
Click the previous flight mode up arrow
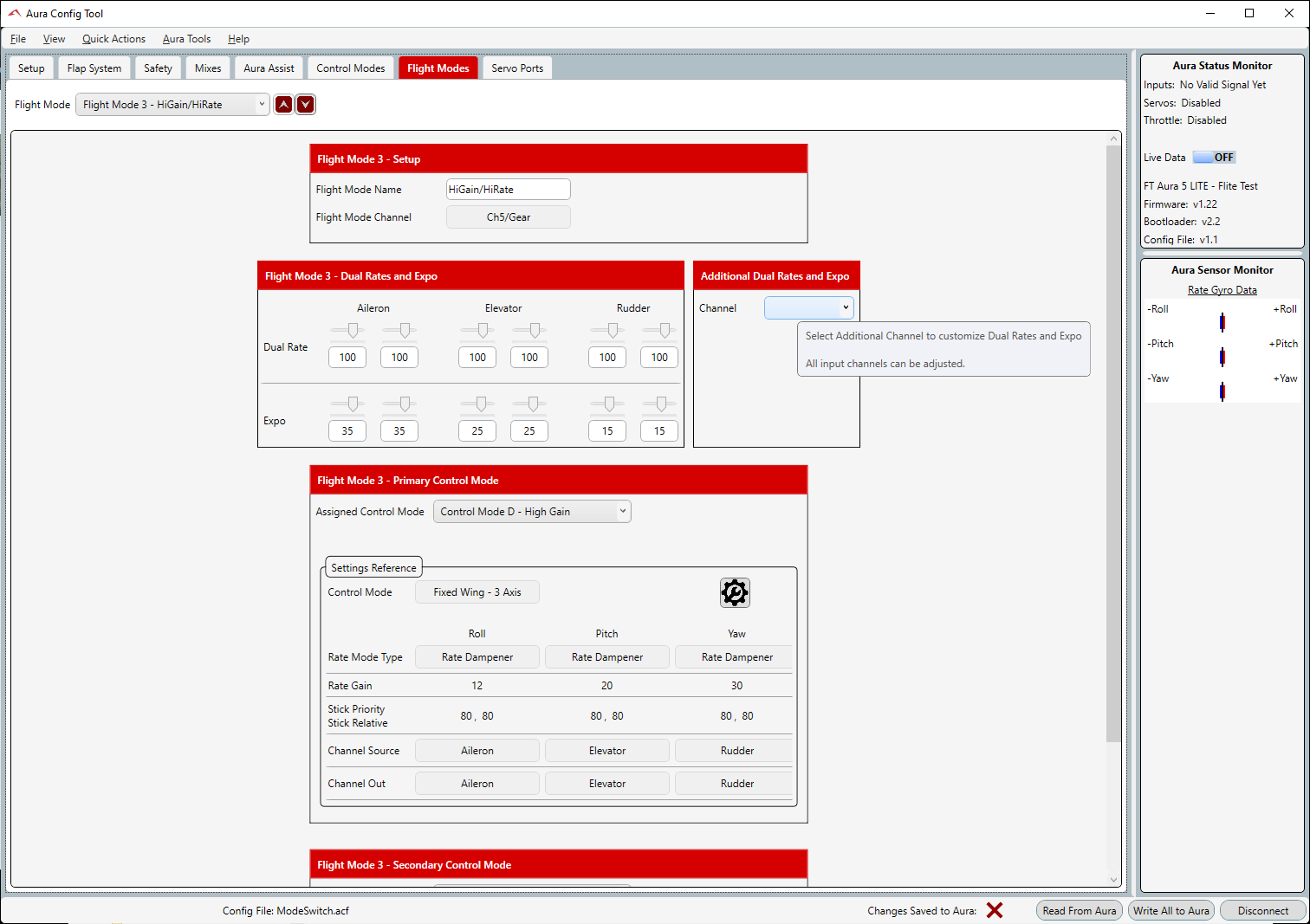pos(283,105)
